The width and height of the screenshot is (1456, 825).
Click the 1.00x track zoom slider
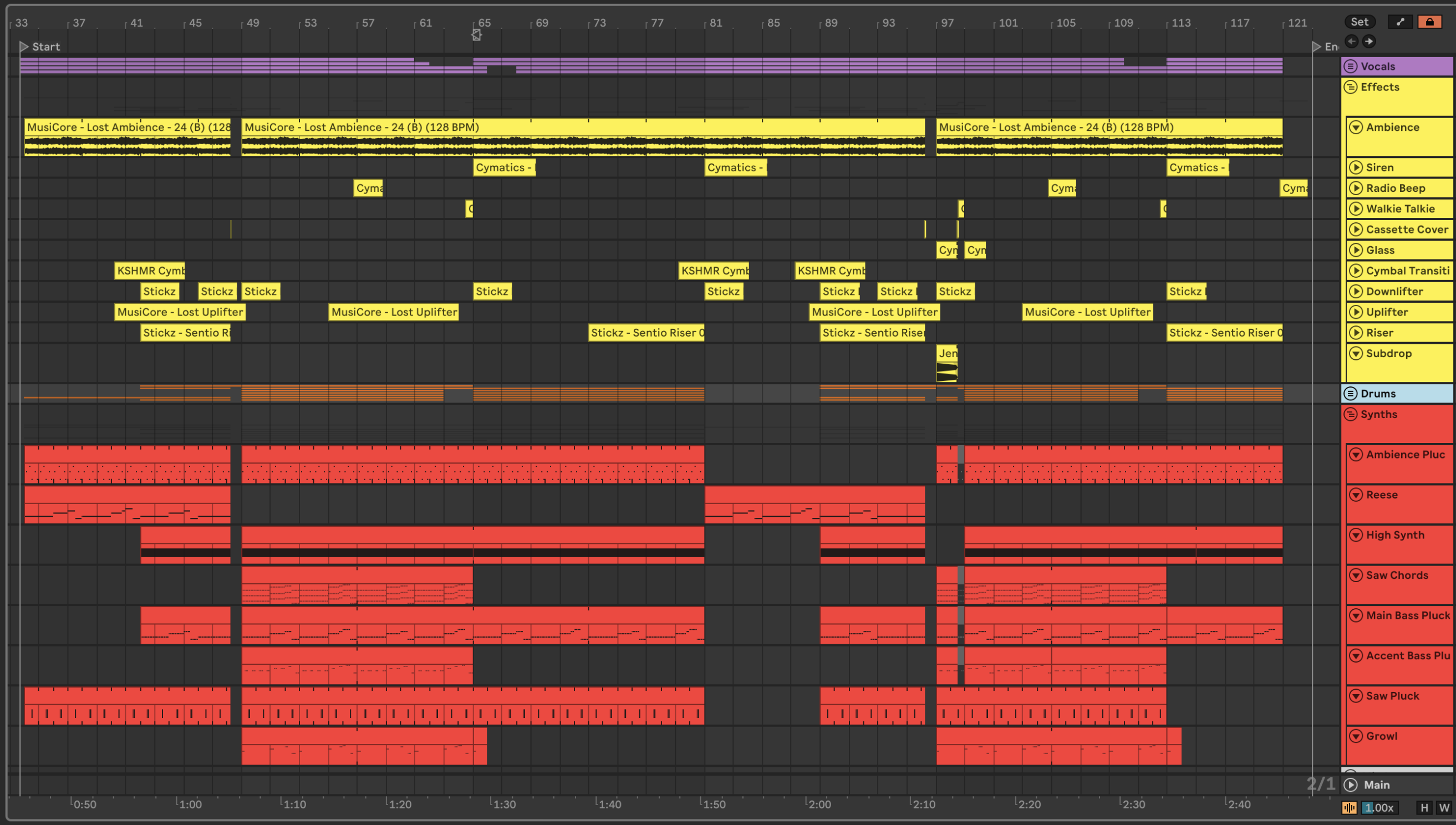[1379, 808]
